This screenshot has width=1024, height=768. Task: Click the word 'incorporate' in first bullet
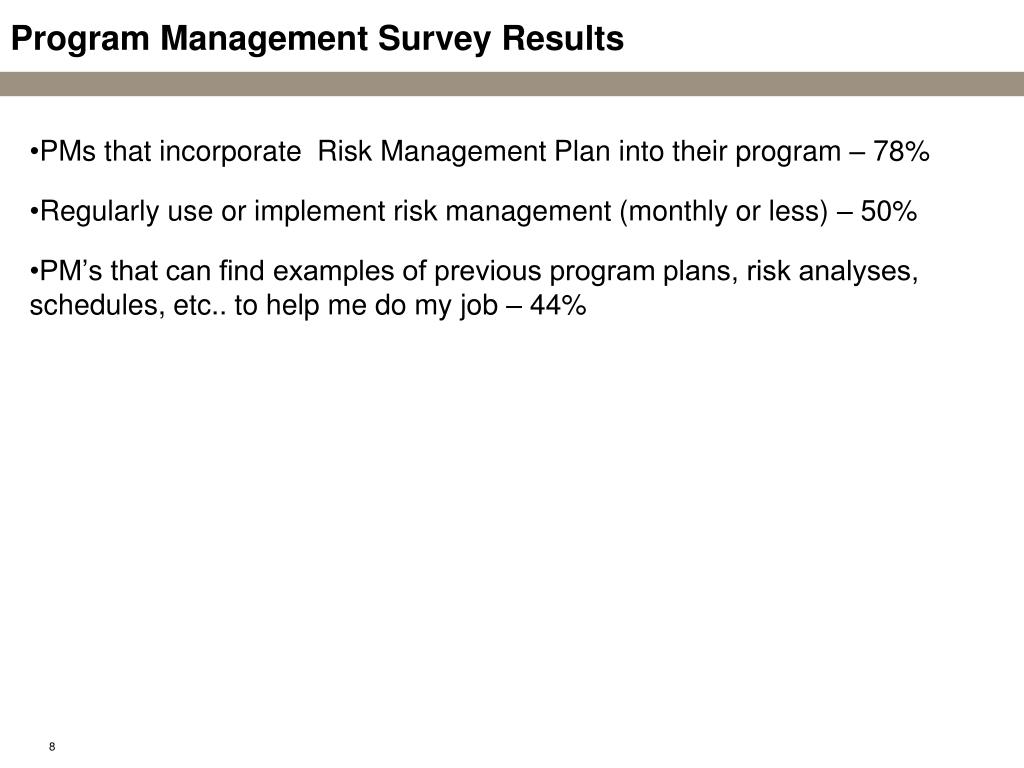click(x=230, y=153)
